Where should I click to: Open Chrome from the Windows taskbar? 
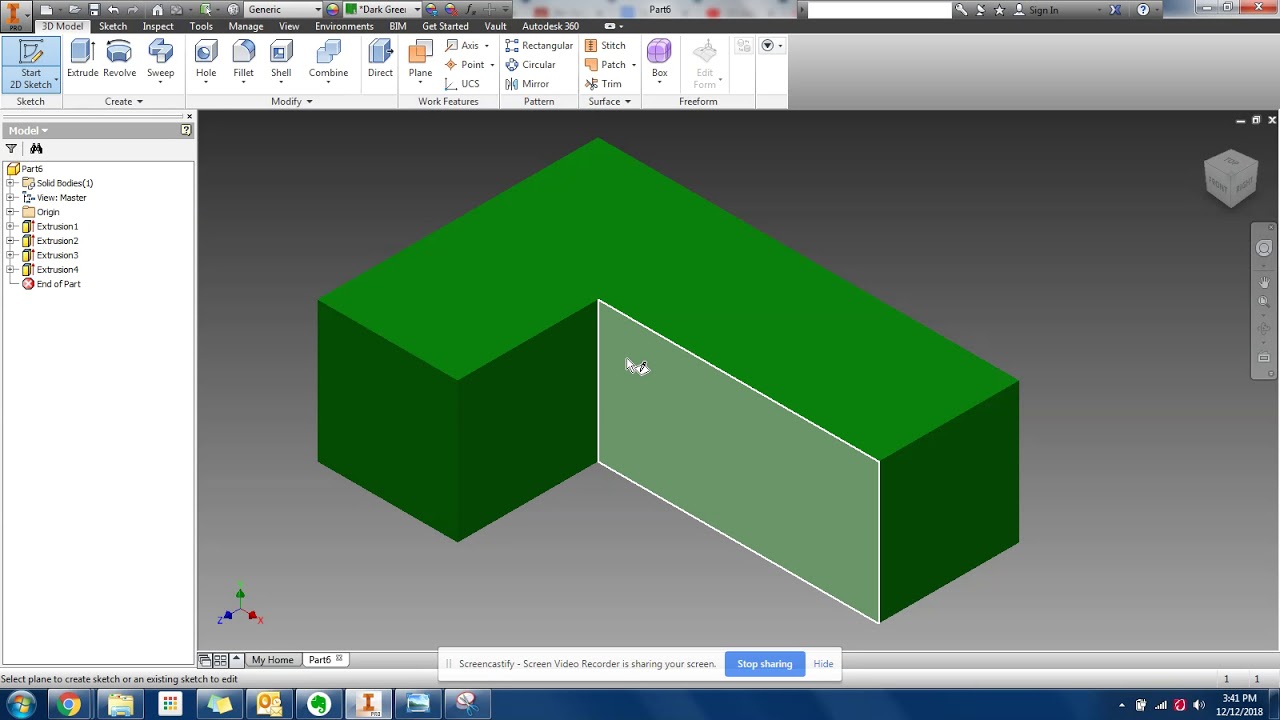[x=68, y=704]
